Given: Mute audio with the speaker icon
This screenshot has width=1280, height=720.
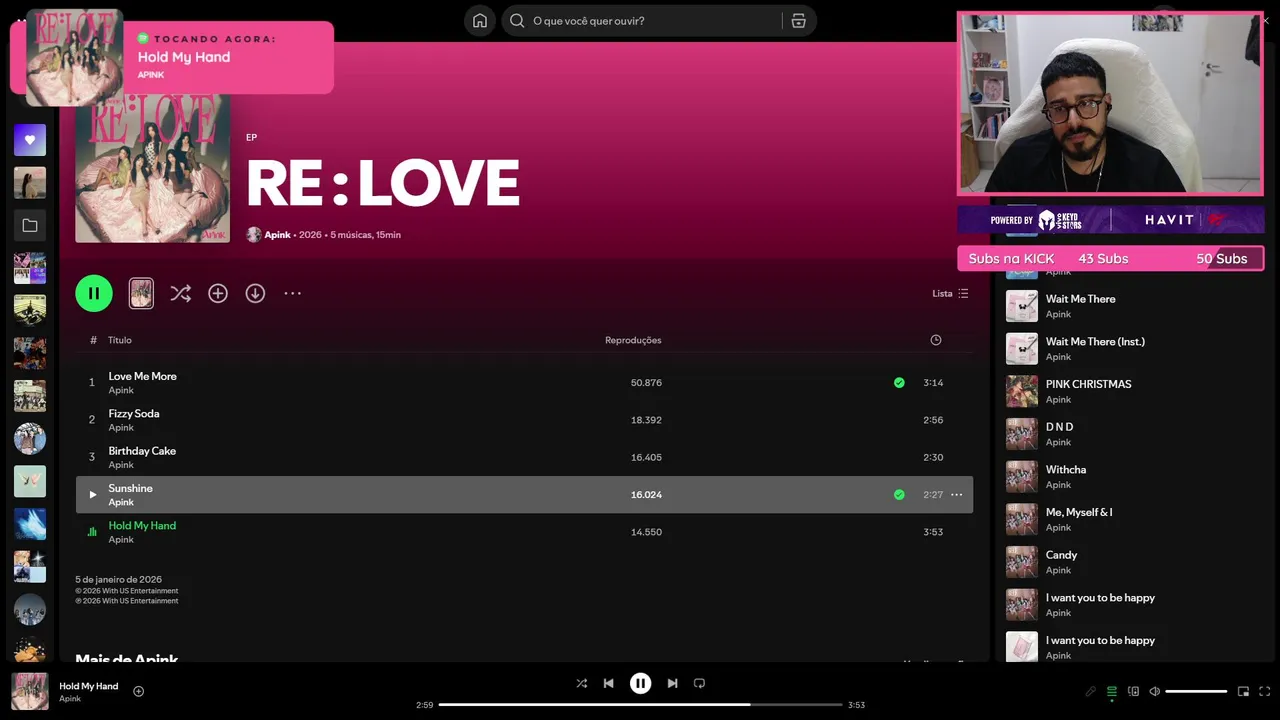Looking at the screenshot, I should point(1154,691).
